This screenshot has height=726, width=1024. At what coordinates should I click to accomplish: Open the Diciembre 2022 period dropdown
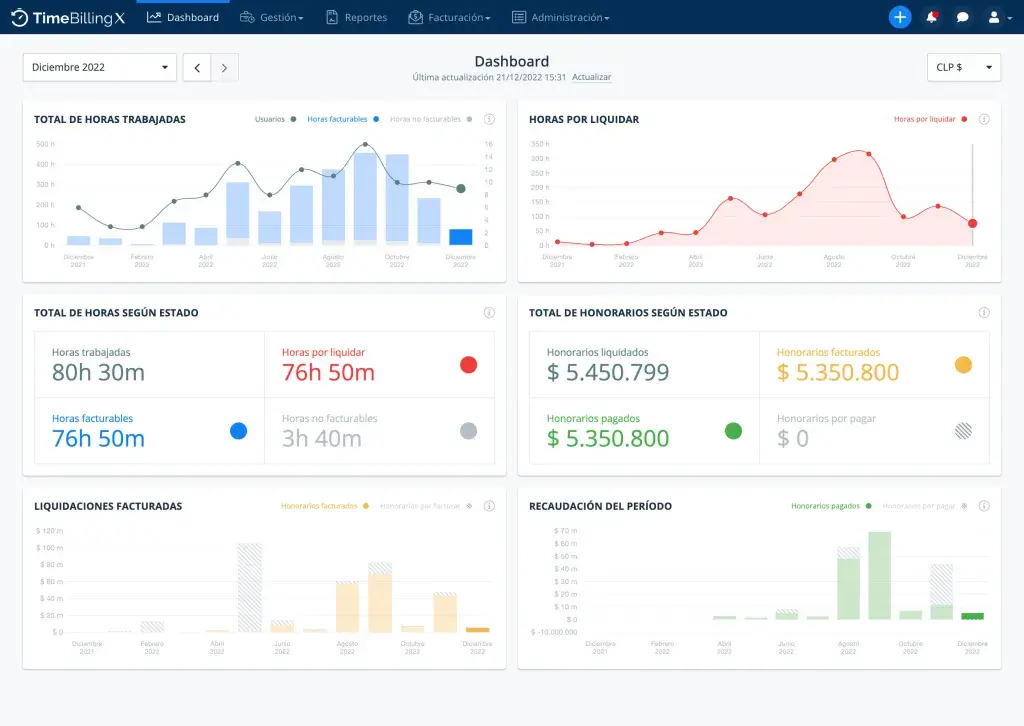click(x=100, y=67)
